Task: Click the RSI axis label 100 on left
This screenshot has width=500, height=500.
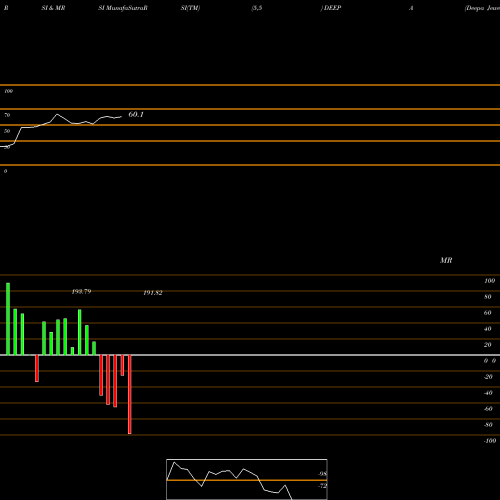Action: [x=9, y=91]
